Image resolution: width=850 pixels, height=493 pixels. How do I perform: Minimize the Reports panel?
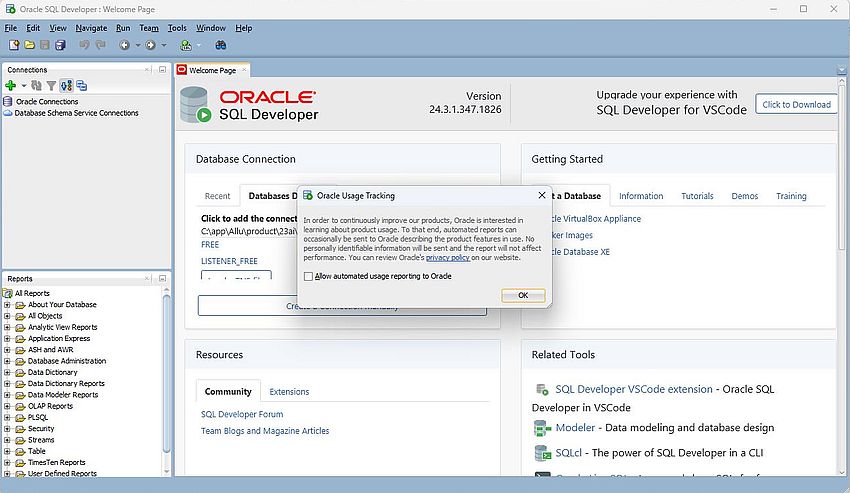tap(162, 278)
